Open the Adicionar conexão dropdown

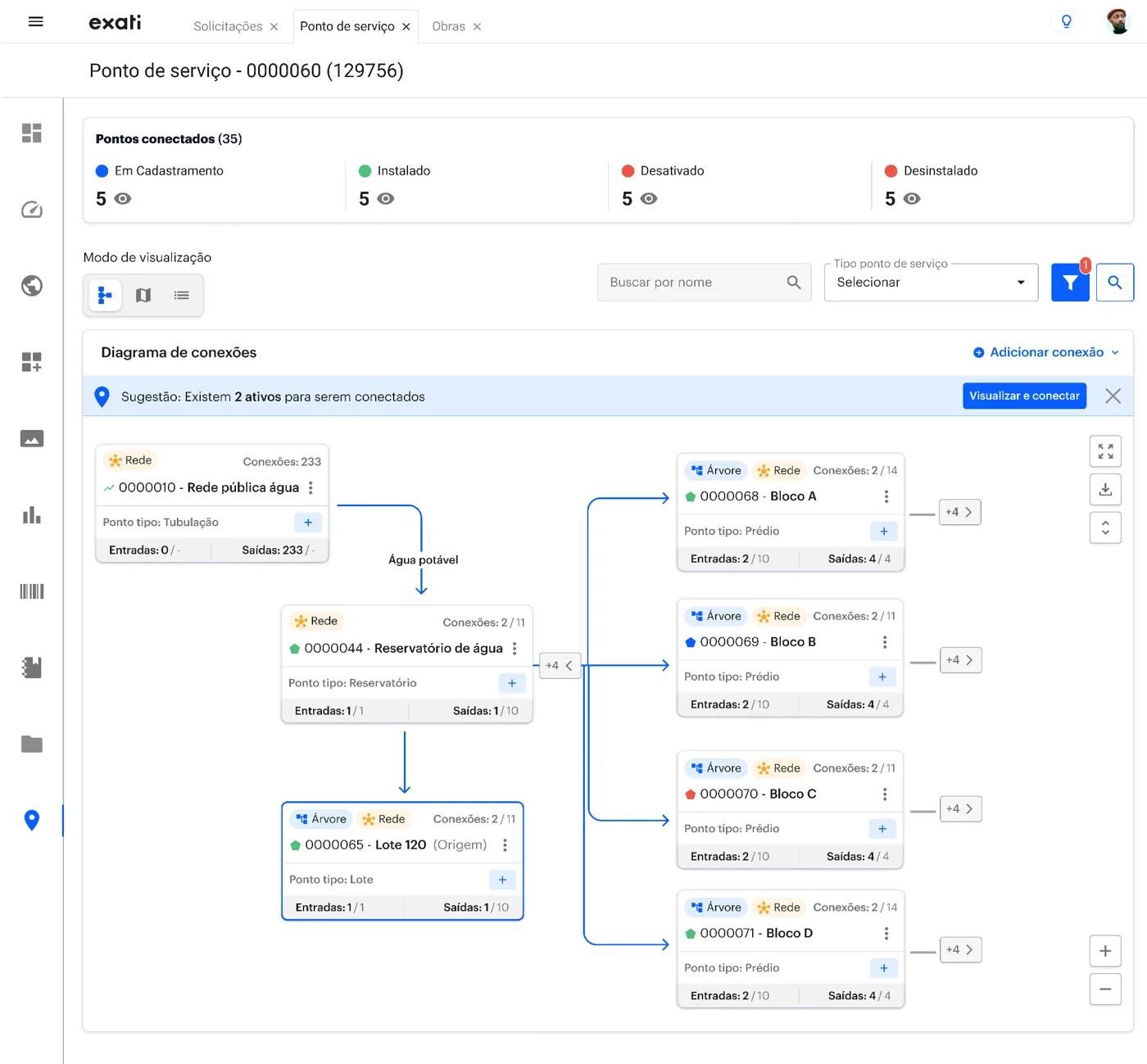point(1046,352)
